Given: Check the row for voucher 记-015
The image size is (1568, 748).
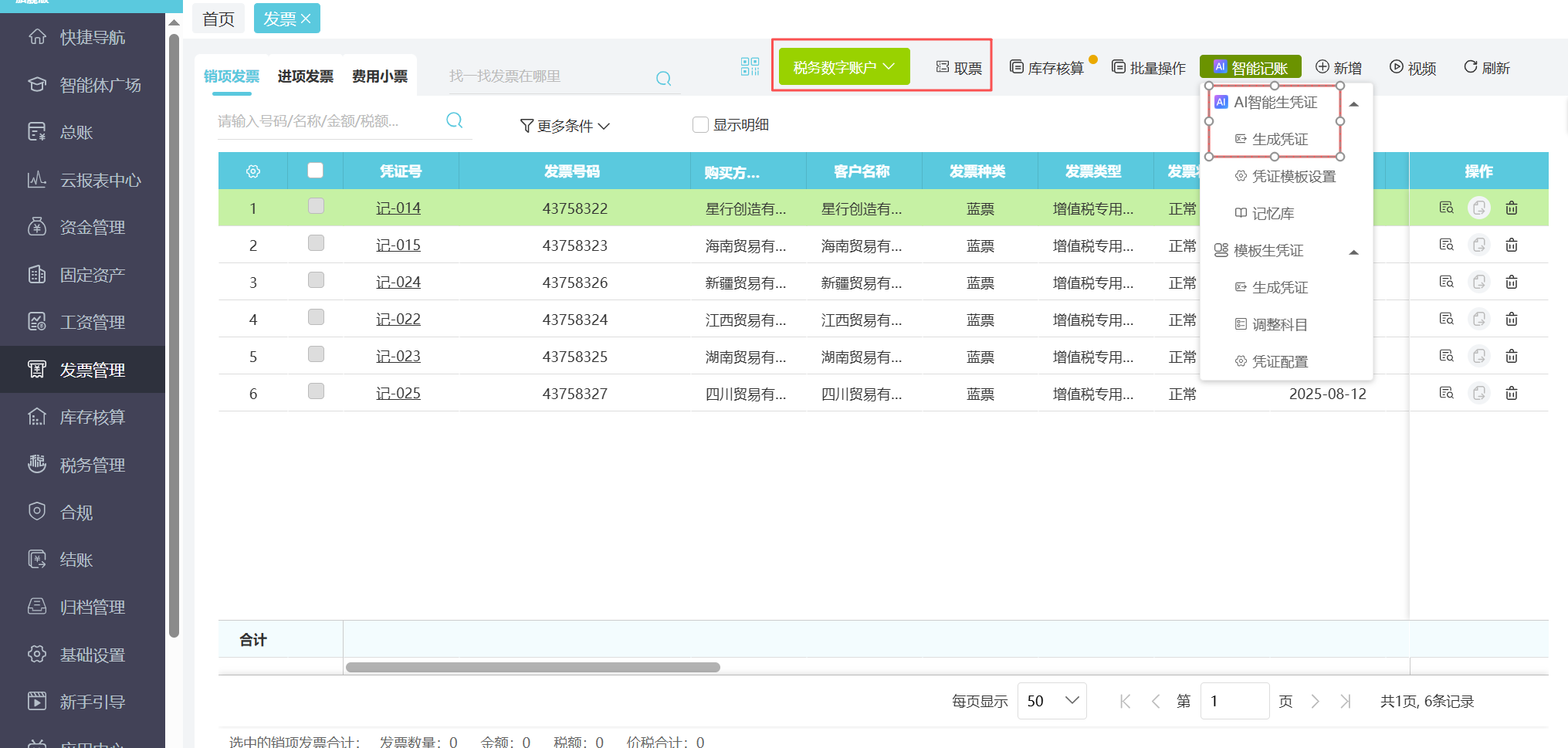Looking at the screenshot, I should click(x=316, y=243).
